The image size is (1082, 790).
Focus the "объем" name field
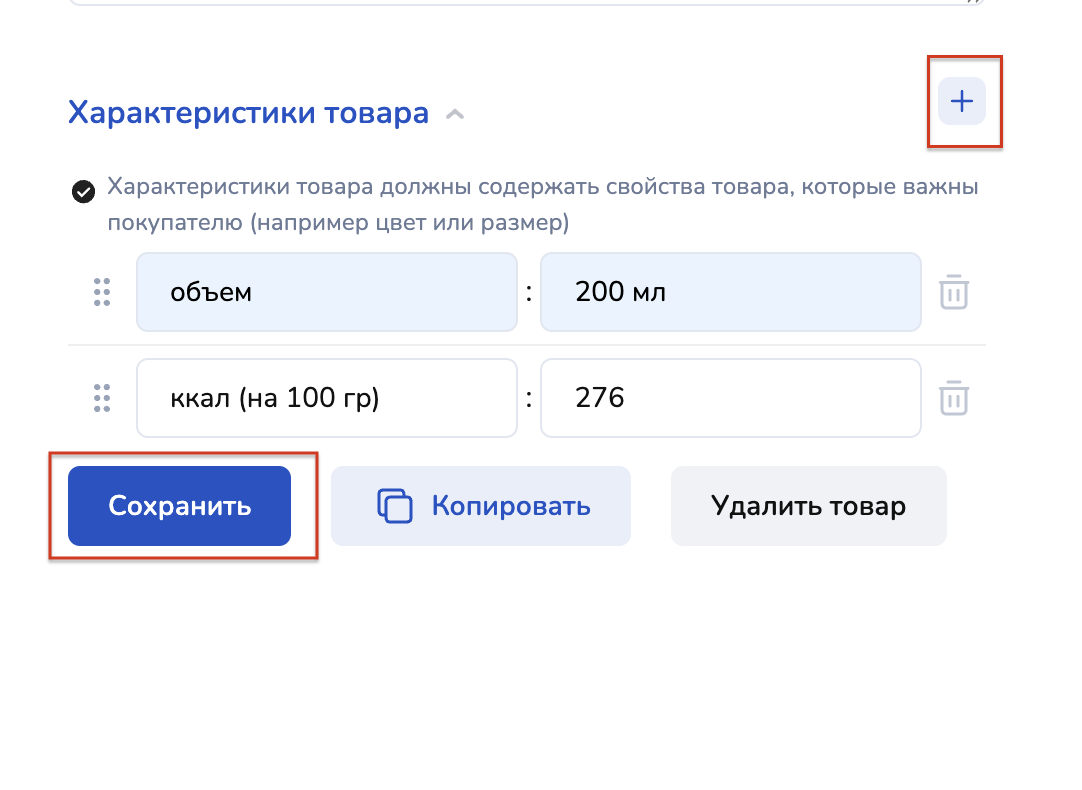point(326,292)
